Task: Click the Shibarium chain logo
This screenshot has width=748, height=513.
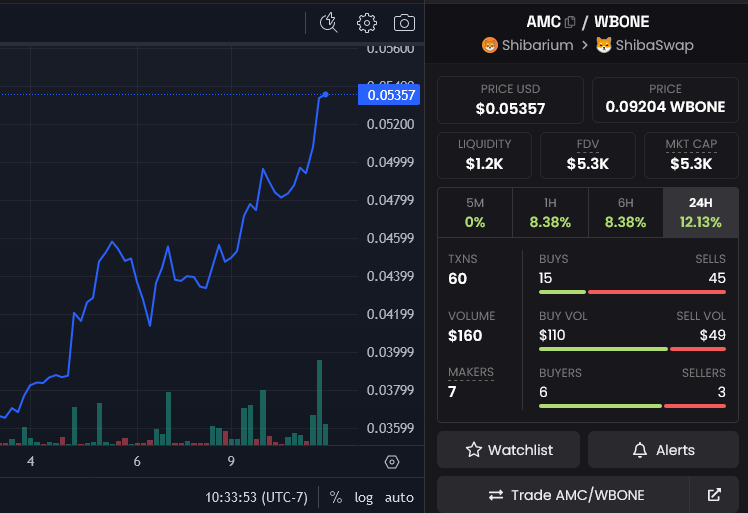Action: click(489, 45)
